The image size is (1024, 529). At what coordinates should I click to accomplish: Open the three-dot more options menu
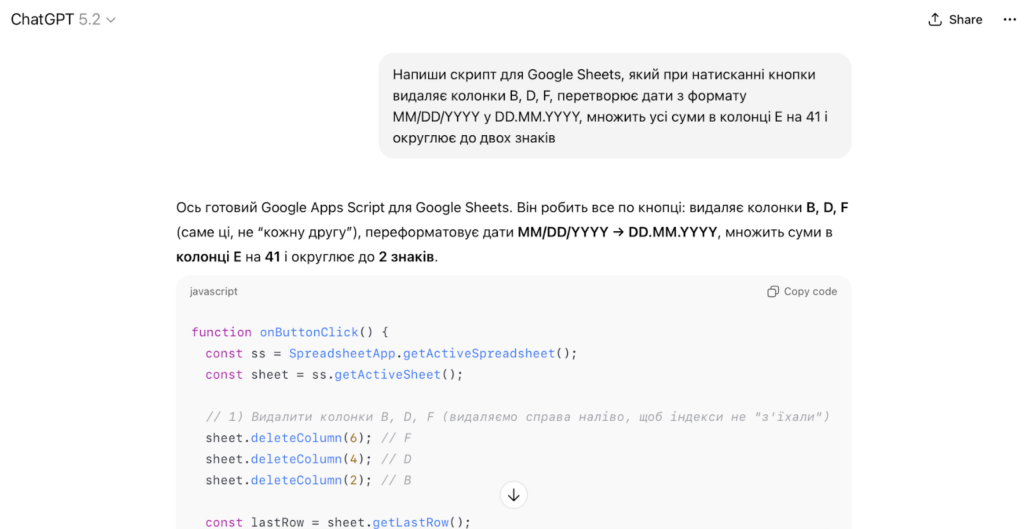[1009, 20]
